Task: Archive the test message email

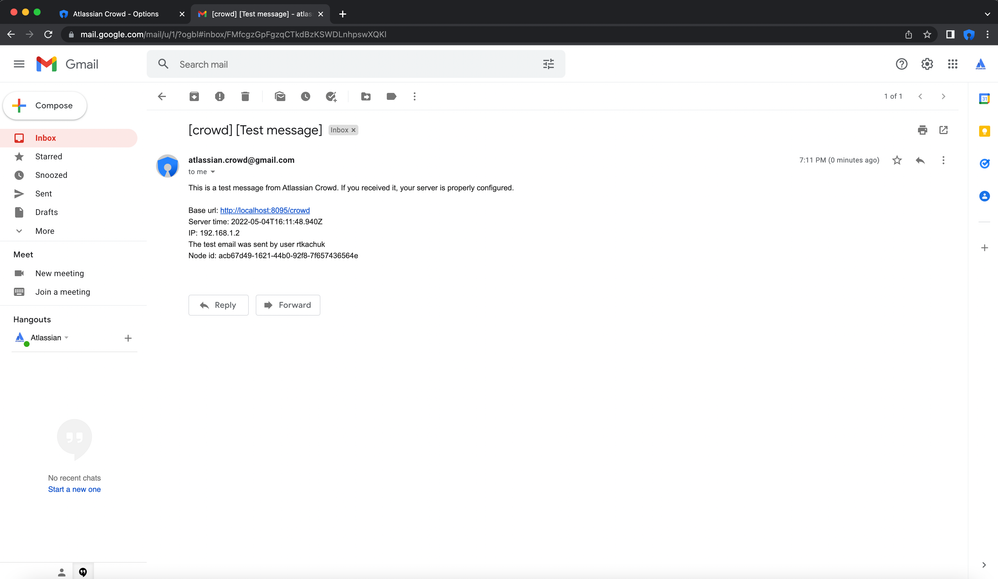Action: pyautogui.click(x=194, y=96)
